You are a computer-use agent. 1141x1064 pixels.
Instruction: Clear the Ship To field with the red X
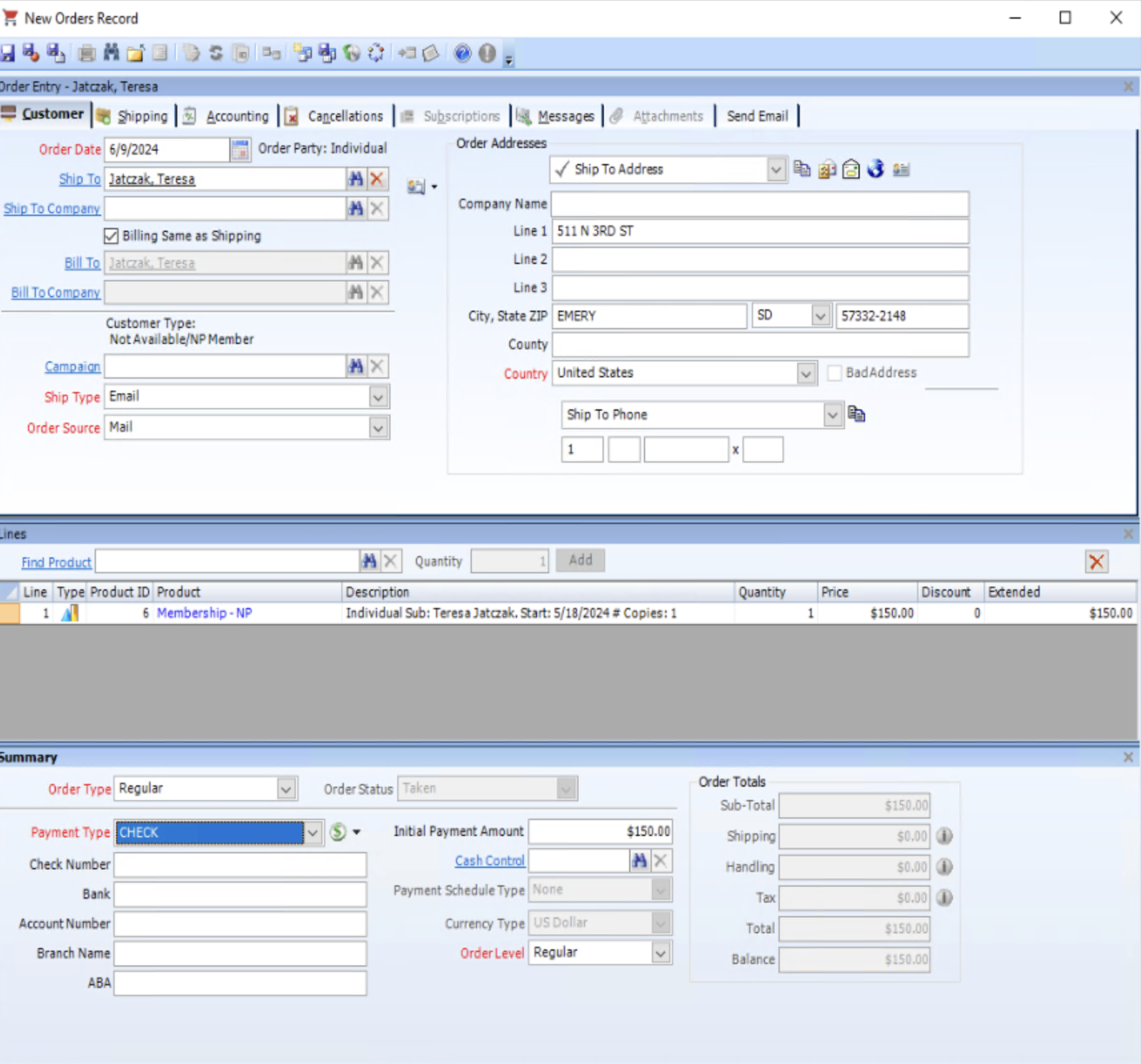tap(377, 179)
